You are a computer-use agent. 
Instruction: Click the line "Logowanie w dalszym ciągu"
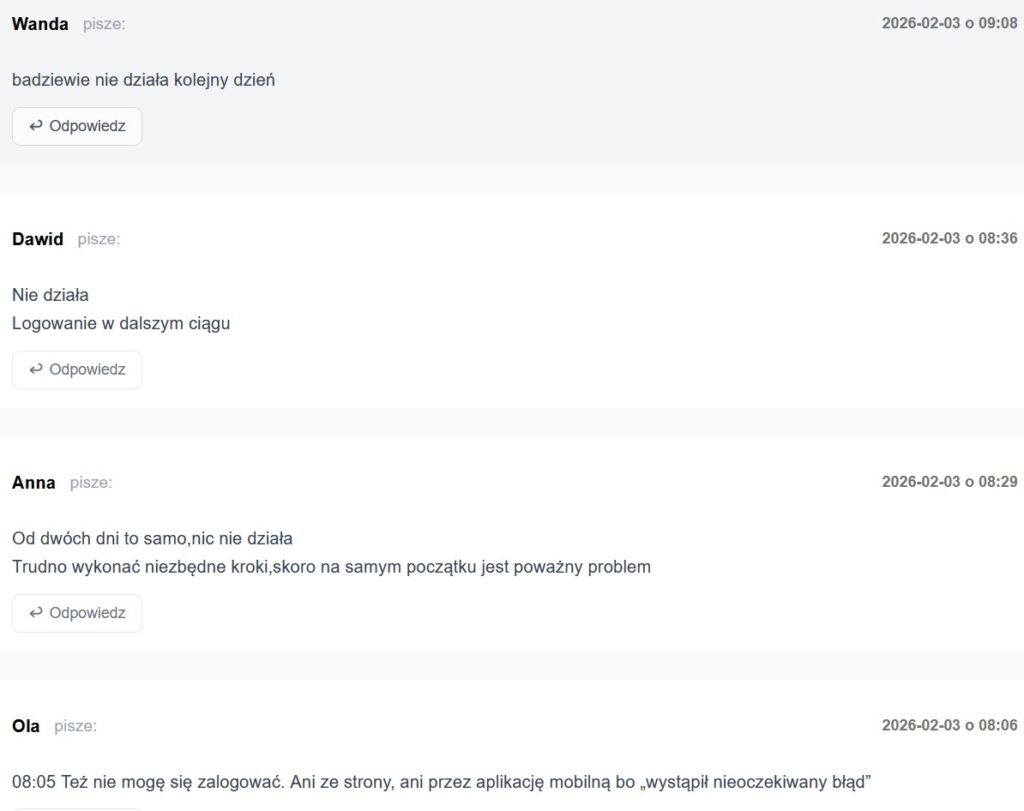[121, 323]
